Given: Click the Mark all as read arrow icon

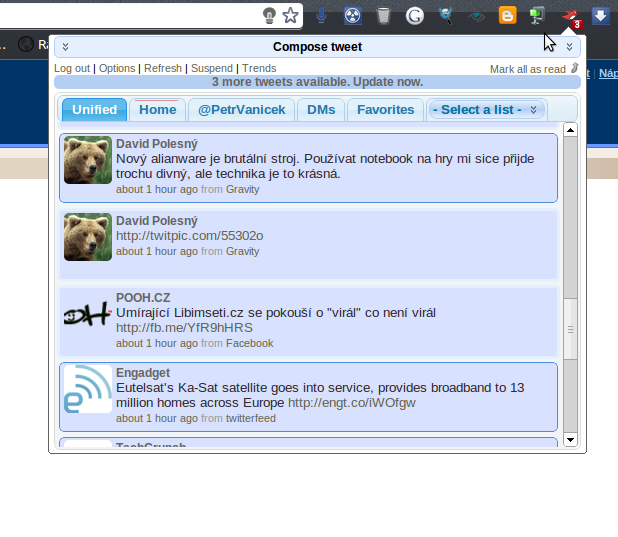Looking at the screenshot, I should pos(575,68).
